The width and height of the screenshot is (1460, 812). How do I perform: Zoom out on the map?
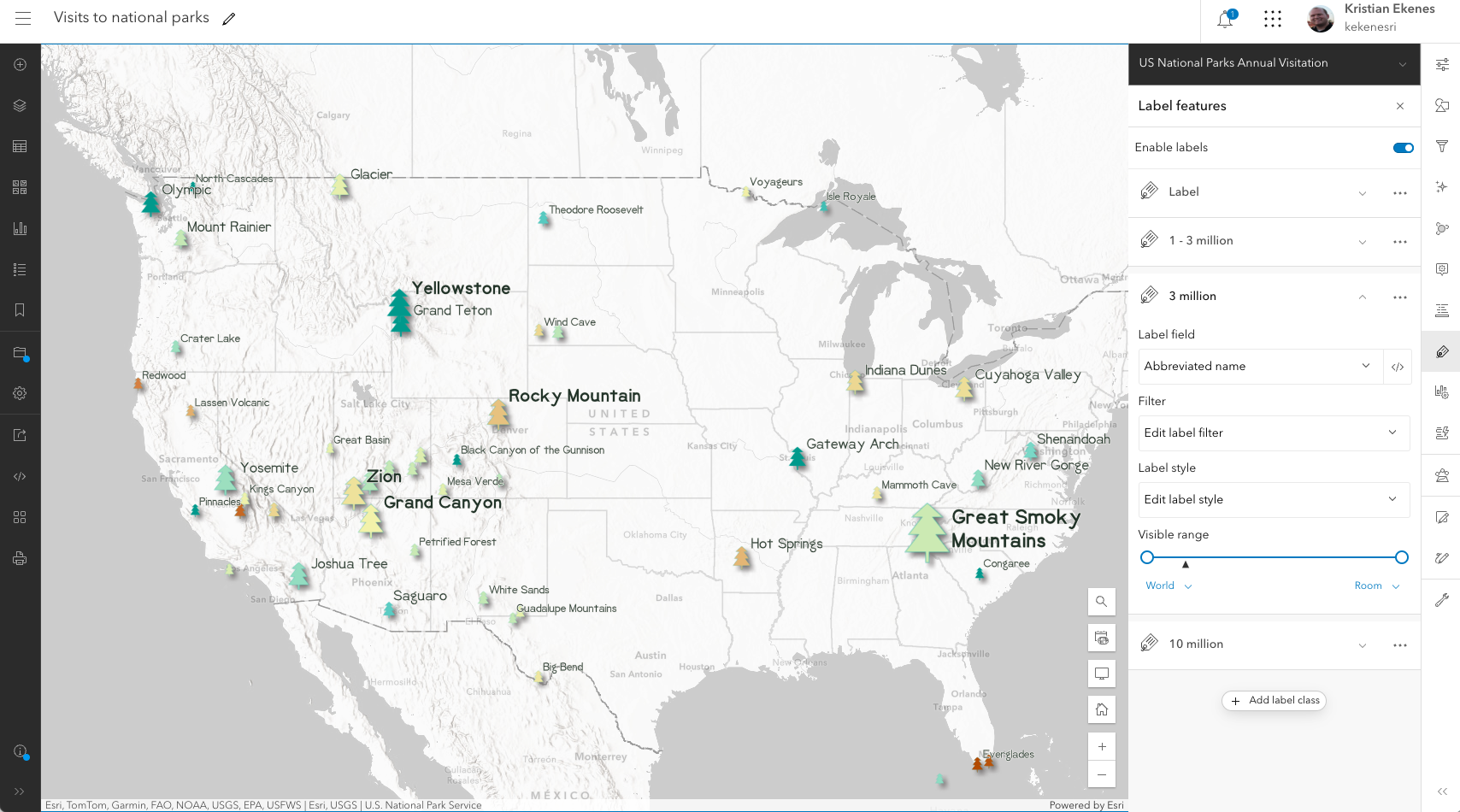click(1102, 774)
